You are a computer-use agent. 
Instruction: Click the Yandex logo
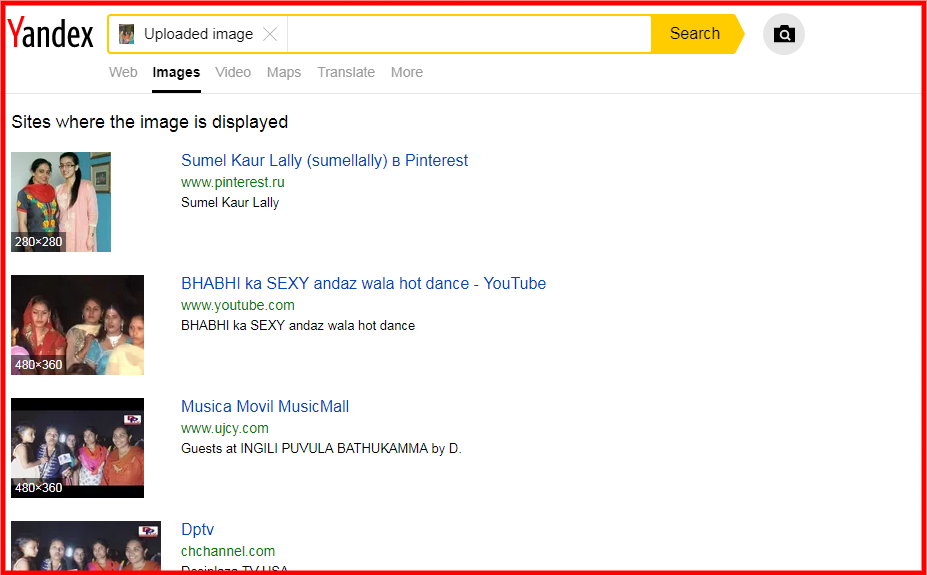(x=51, y=33)
